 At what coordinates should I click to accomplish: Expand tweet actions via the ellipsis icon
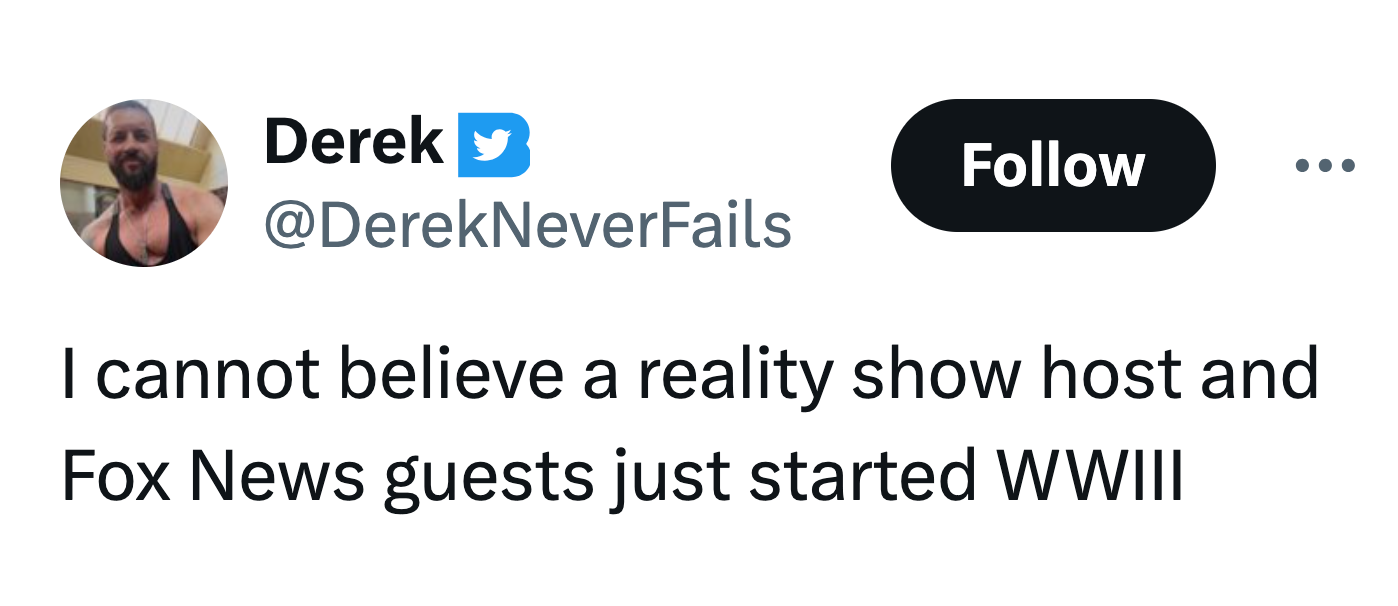1325,166
